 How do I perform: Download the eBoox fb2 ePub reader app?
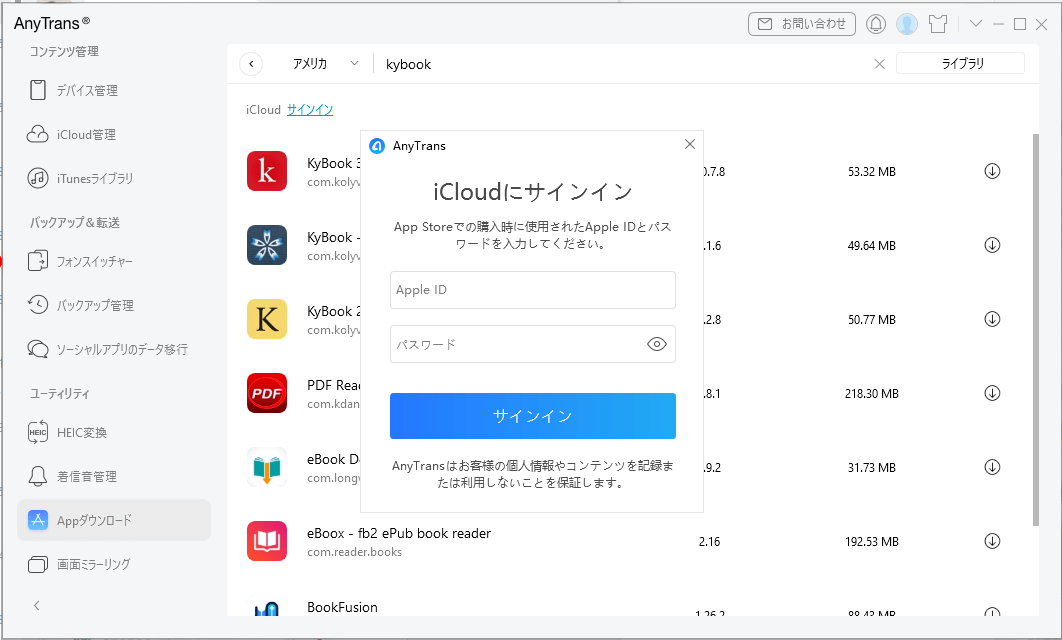pyautogui.click(x=992, y=540)
